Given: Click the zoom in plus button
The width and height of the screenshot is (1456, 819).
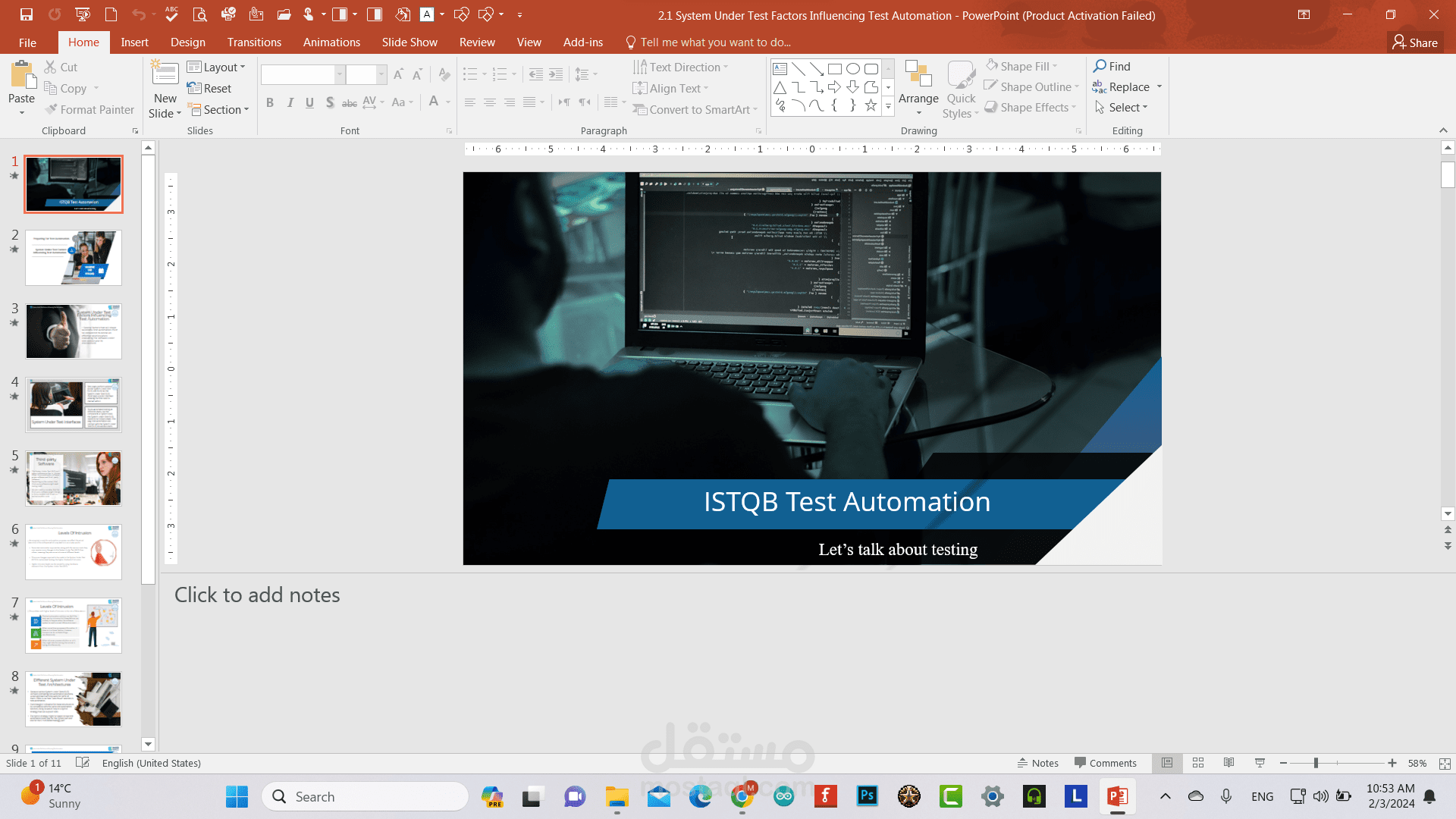Looking at the screenshot, I should tap(1392, 763).
